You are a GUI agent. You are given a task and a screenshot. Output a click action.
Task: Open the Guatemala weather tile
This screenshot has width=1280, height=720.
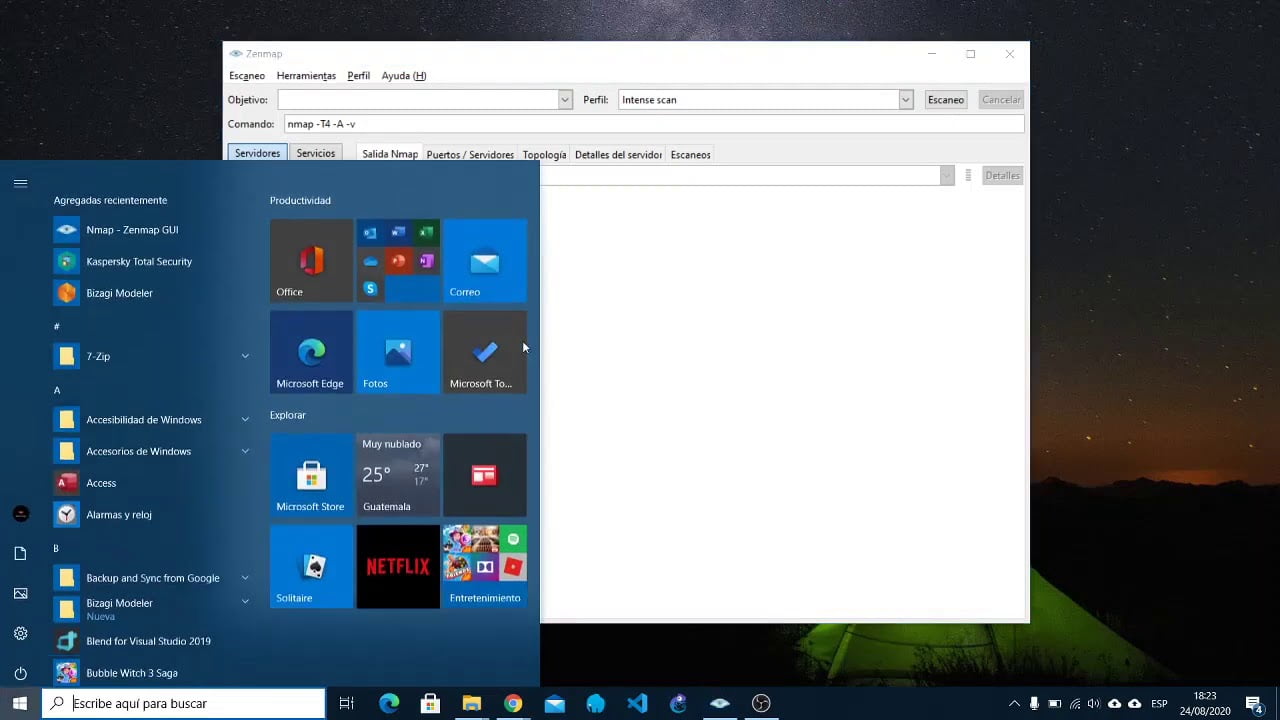tap(398, 475)
